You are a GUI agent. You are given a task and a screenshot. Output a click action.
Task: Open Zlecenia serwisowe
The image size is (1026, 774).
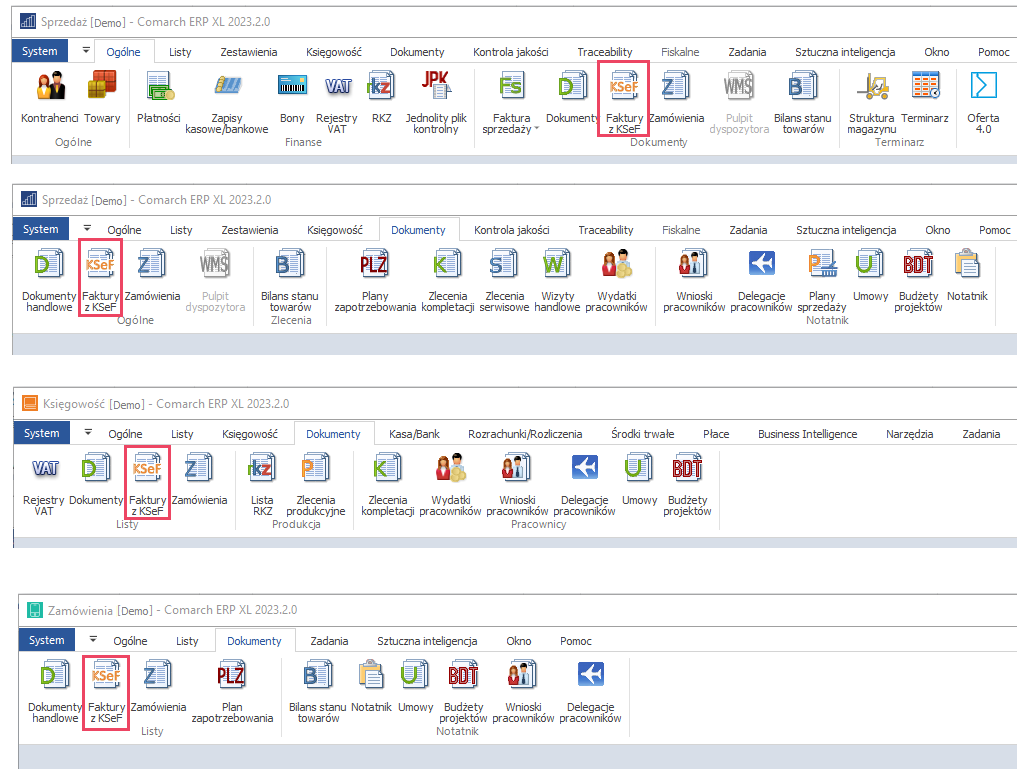coord(504,281)
